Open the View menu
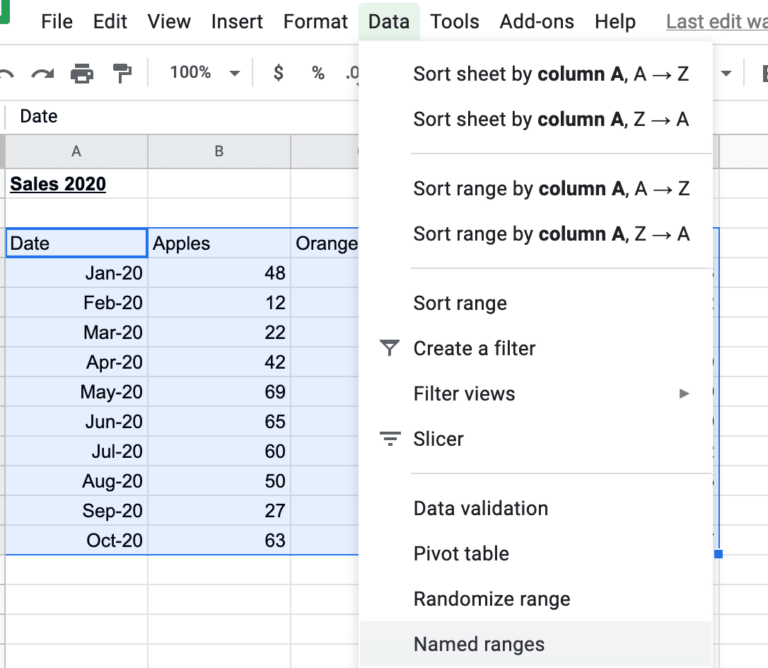The image size is (768, 668). [x=169, y=22]
